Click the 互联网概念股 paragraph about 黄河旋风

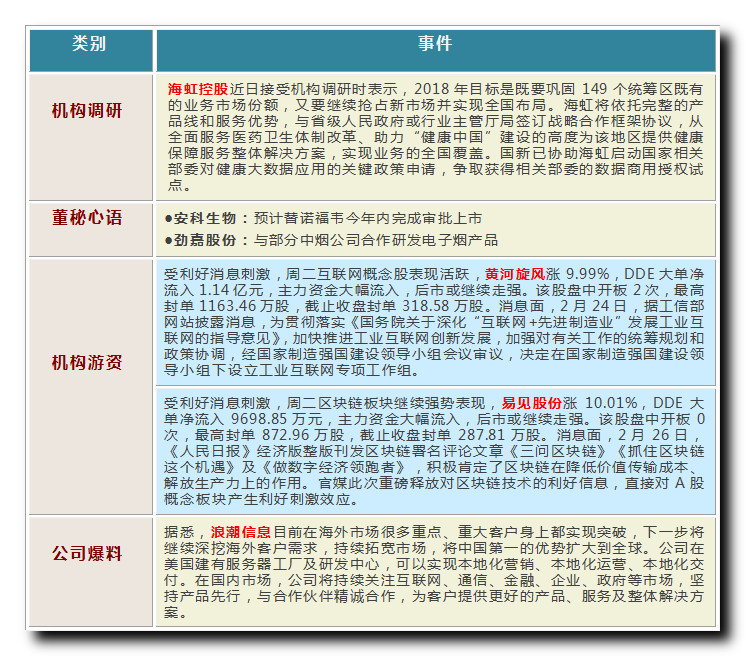(x=435, y=322)
